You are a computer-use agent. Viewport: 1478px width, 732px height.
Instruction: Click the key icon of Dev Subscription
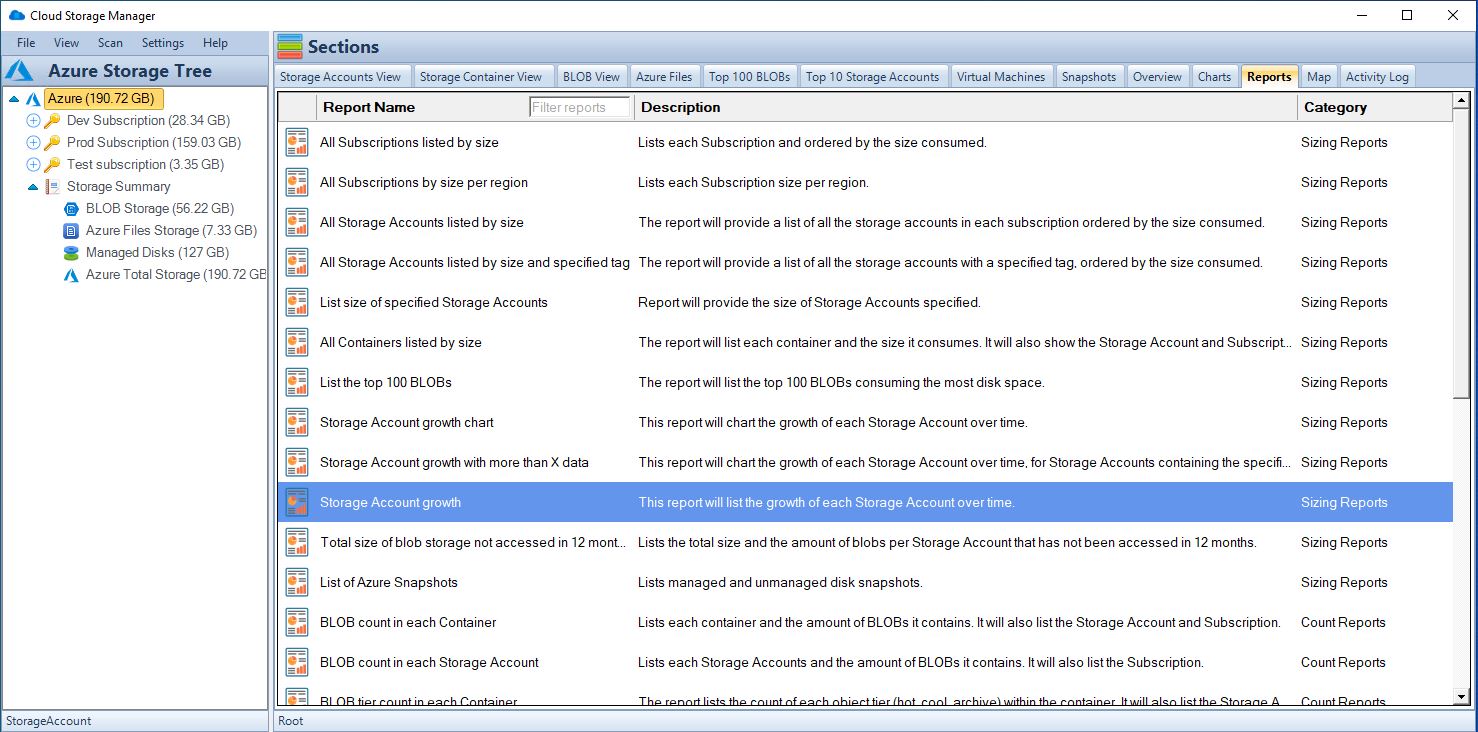[52, 120]
